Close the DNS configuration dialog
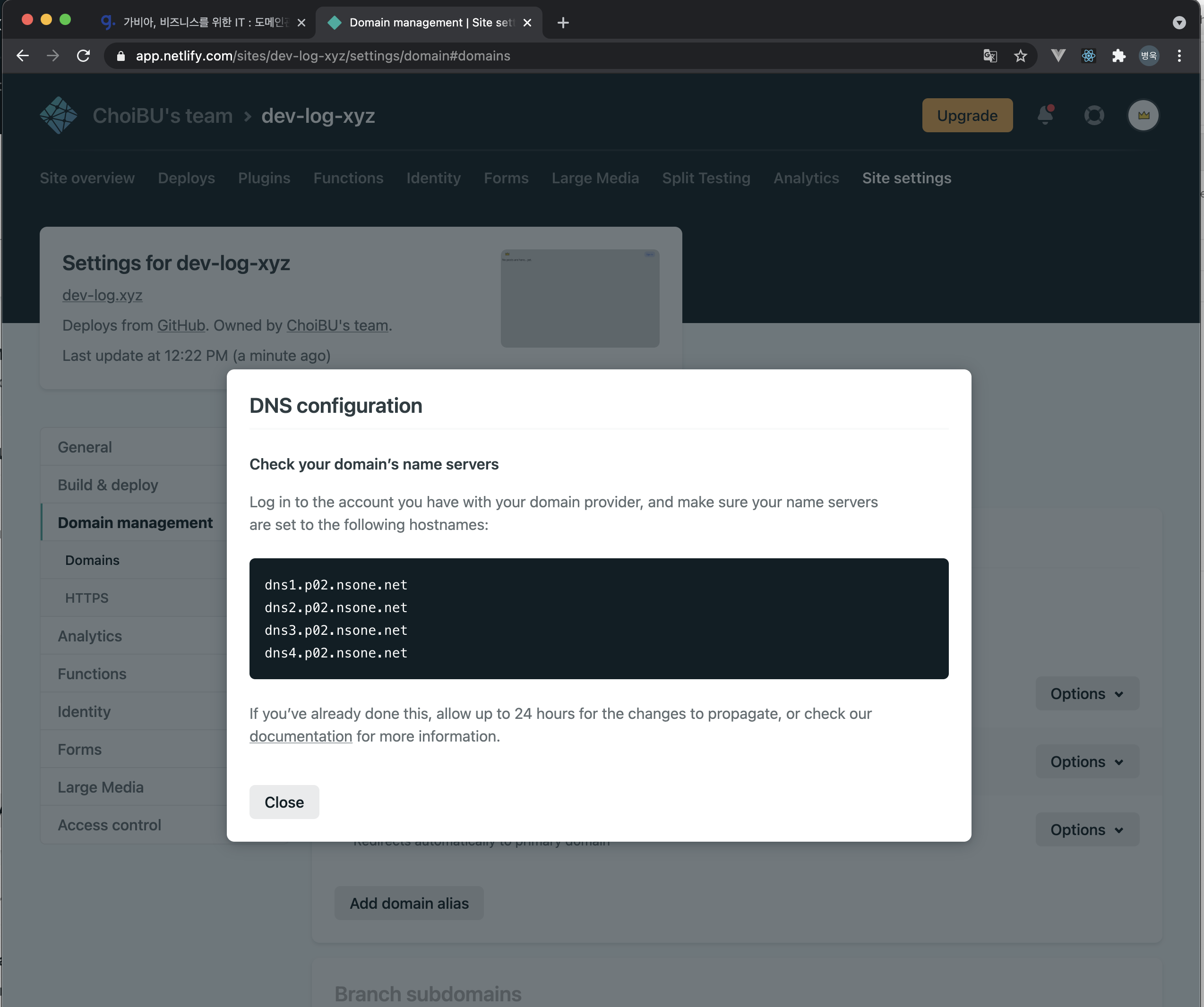The image size is (1204, 1007). (x=284, y=802)
